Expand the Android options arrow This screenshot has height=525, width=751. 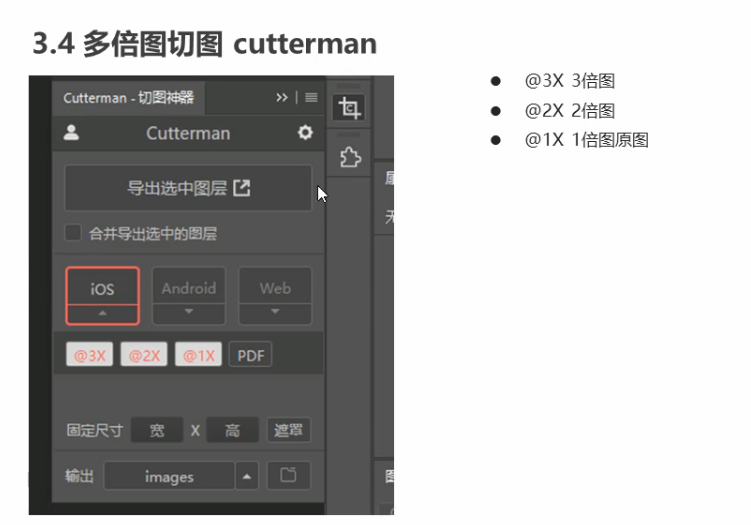189,313
